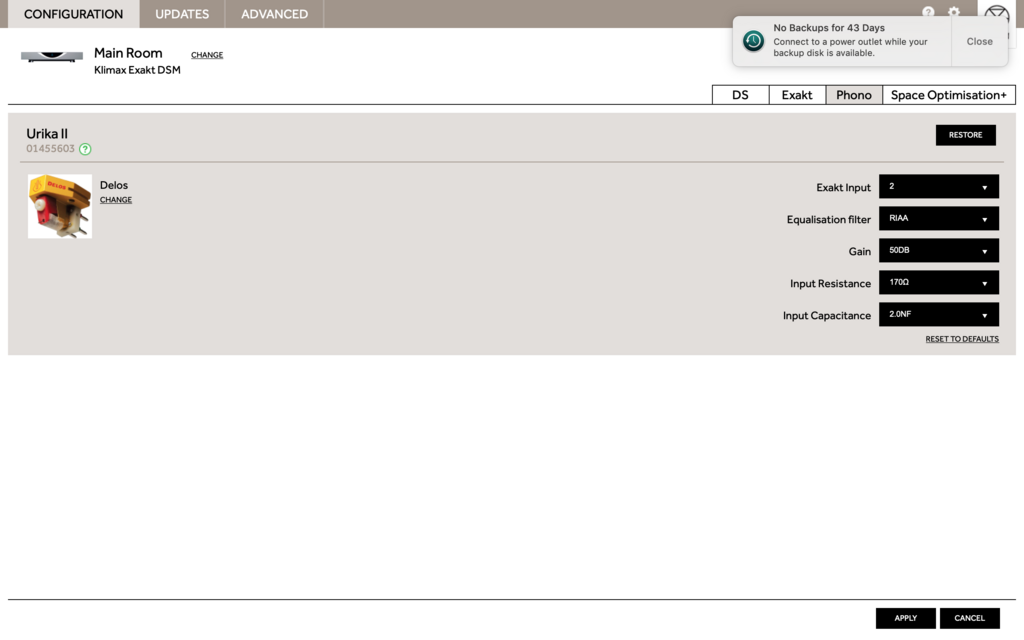The image size is (1024, 640).
Task: Click the Klimax Exakt DSM label
Action: coord(137,70)
